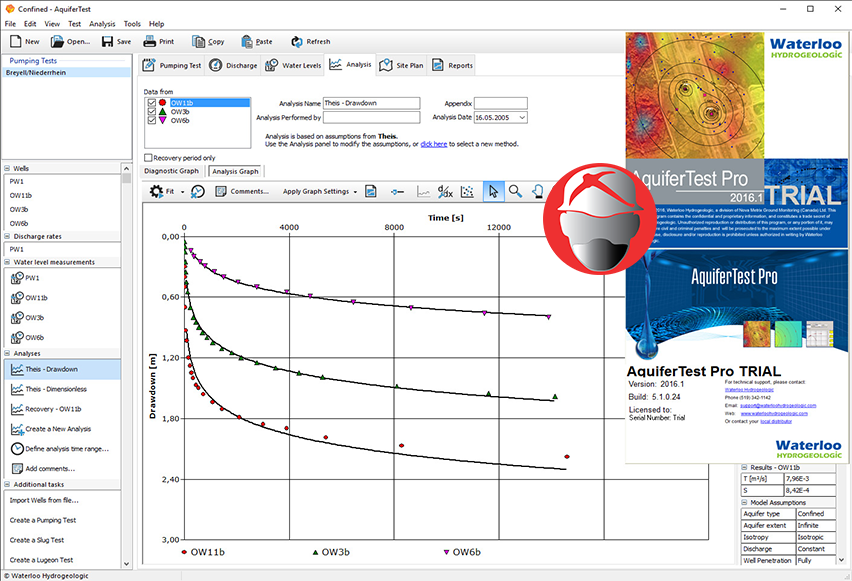The height and width of the screenshot is (581, 852).
Task: Select the magnifier zoom tool
Action: 515,191
